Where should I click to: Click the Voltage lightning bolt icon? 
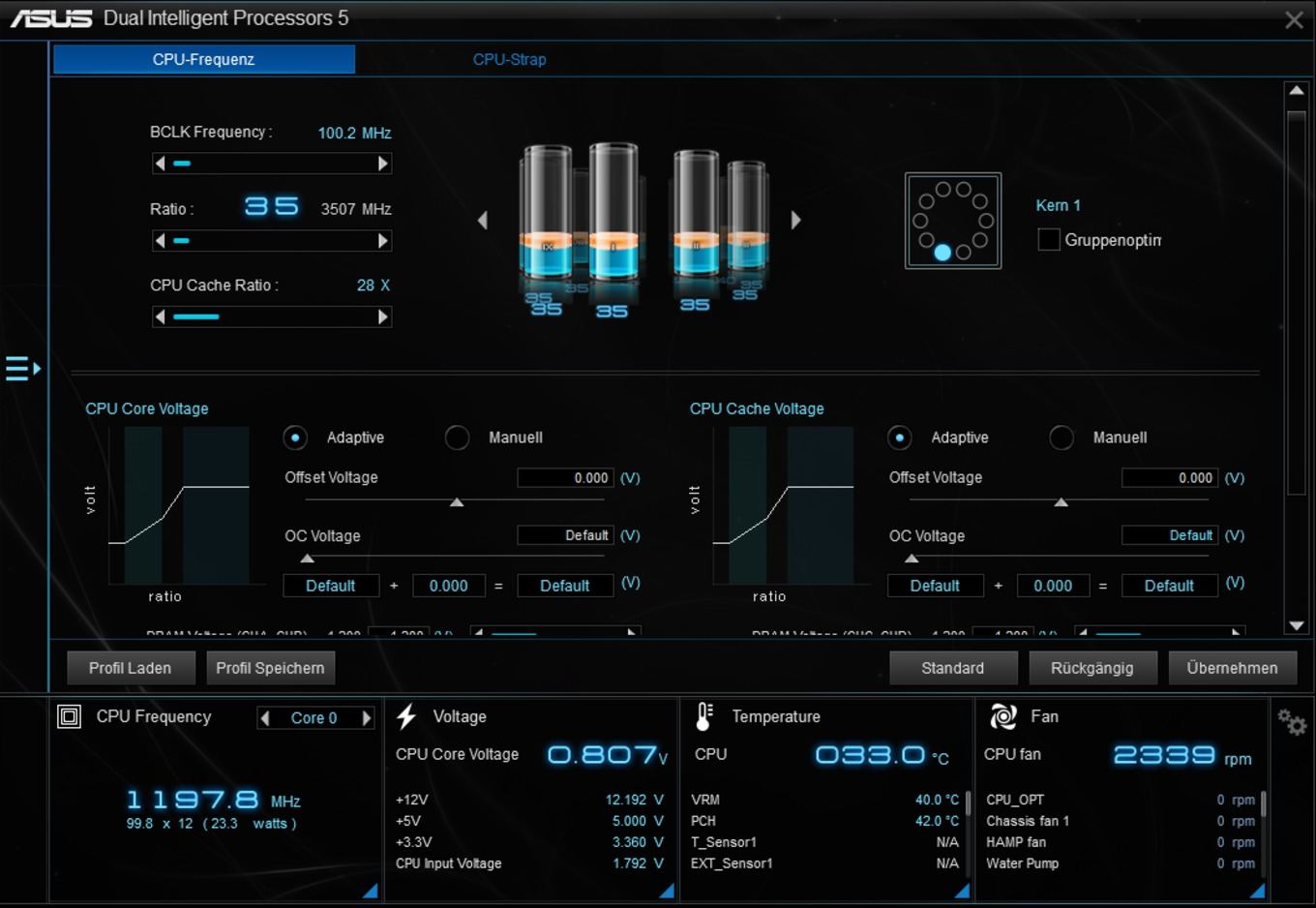pyautogui.click(x=406, y=716)
